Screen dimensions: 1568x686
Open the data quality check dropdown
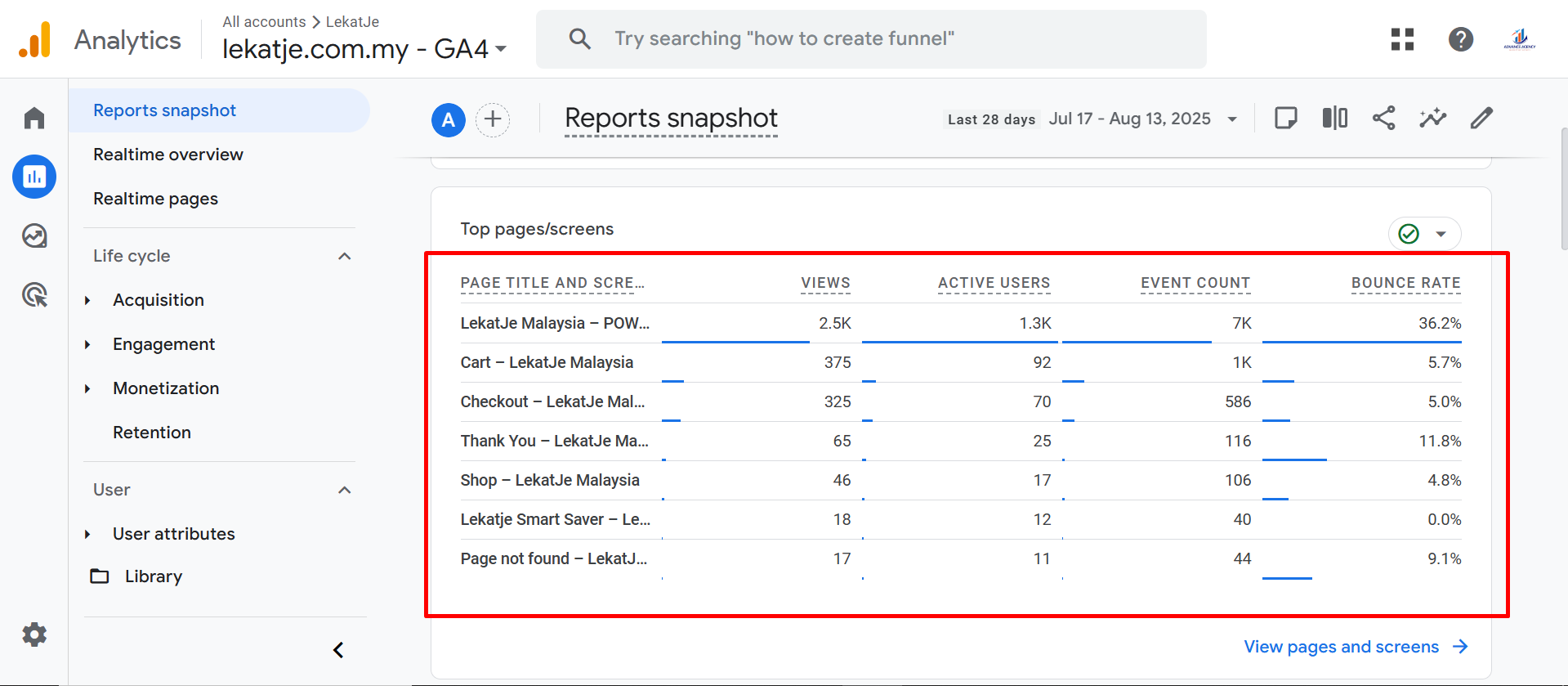point(1424,234)
